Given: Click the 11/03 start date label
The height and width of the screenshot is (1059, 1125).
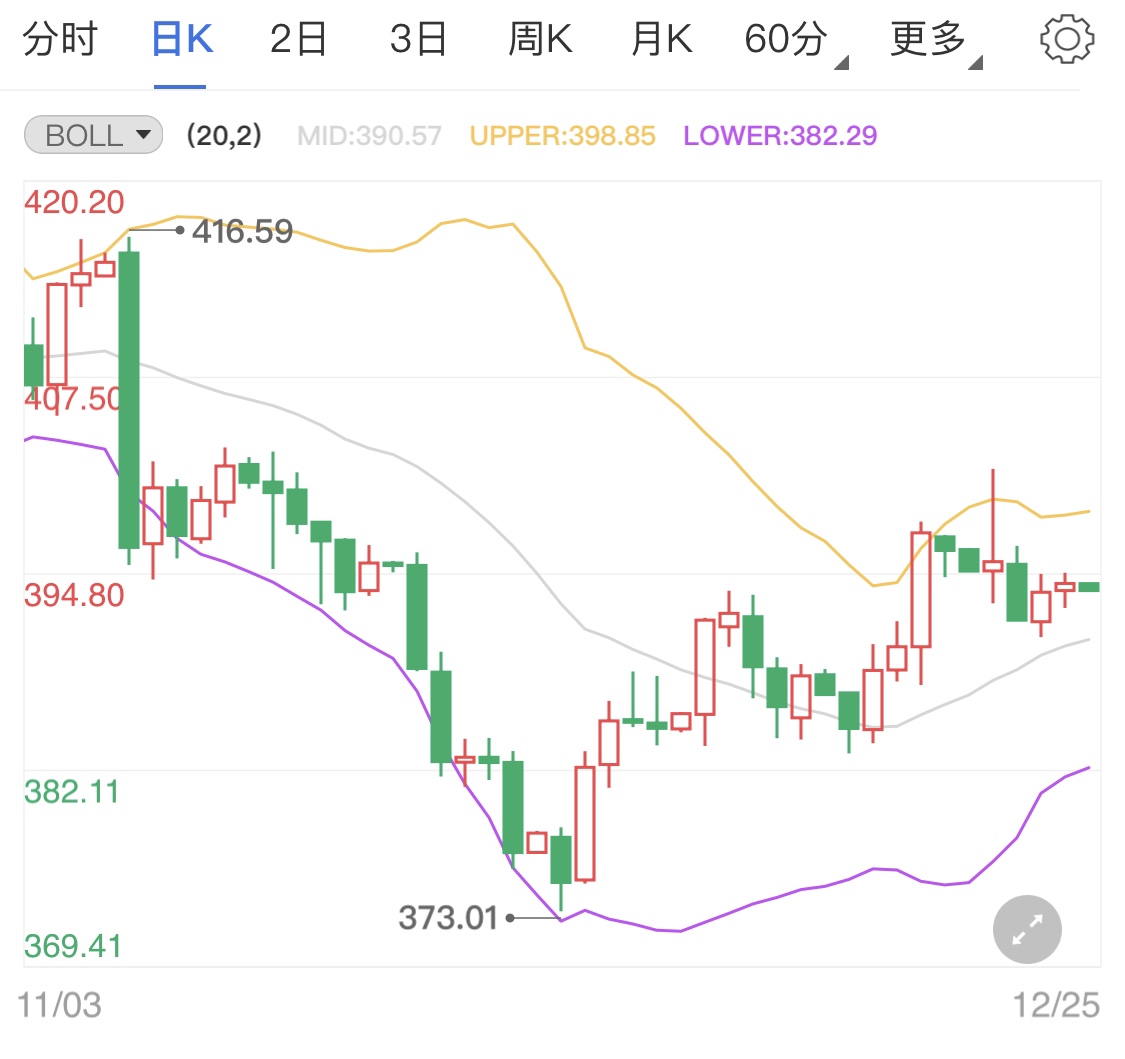Looking at the screenshot, I should click(x=59, y=1005).
